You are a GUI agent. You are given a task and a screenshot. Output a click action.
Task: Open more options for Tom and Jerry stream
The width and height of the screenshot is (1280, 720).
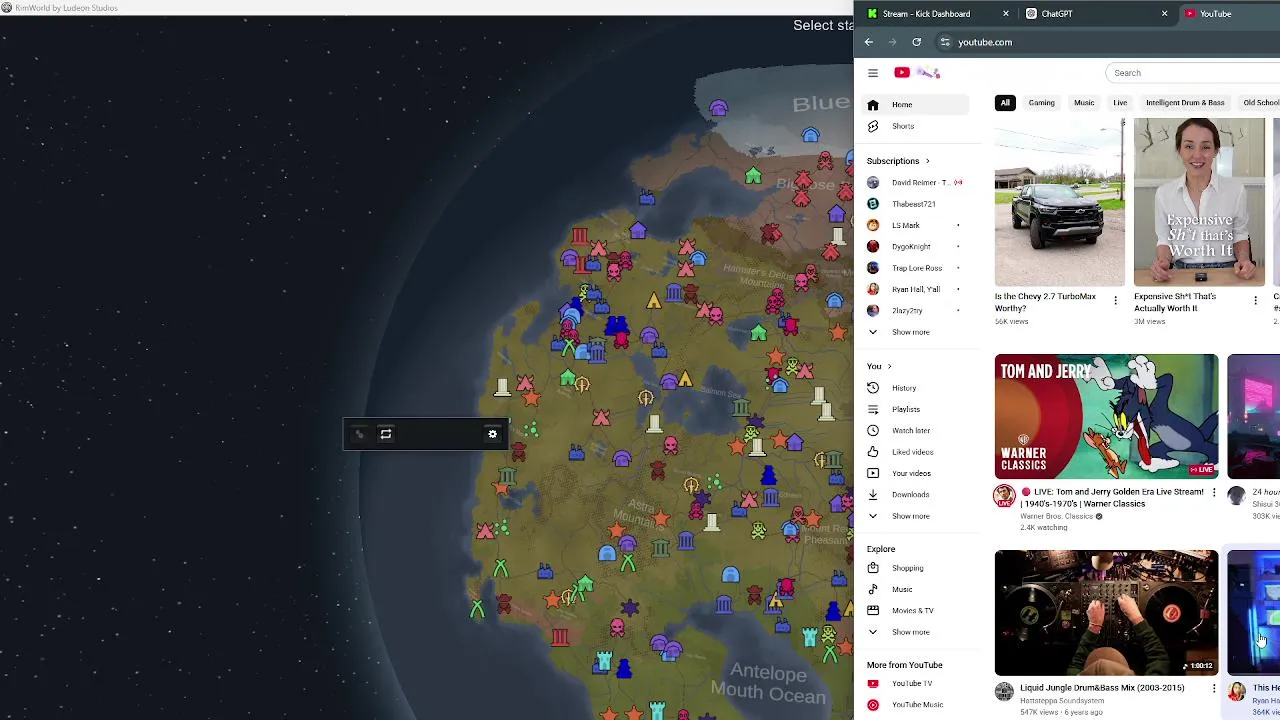click(1214, 492)
